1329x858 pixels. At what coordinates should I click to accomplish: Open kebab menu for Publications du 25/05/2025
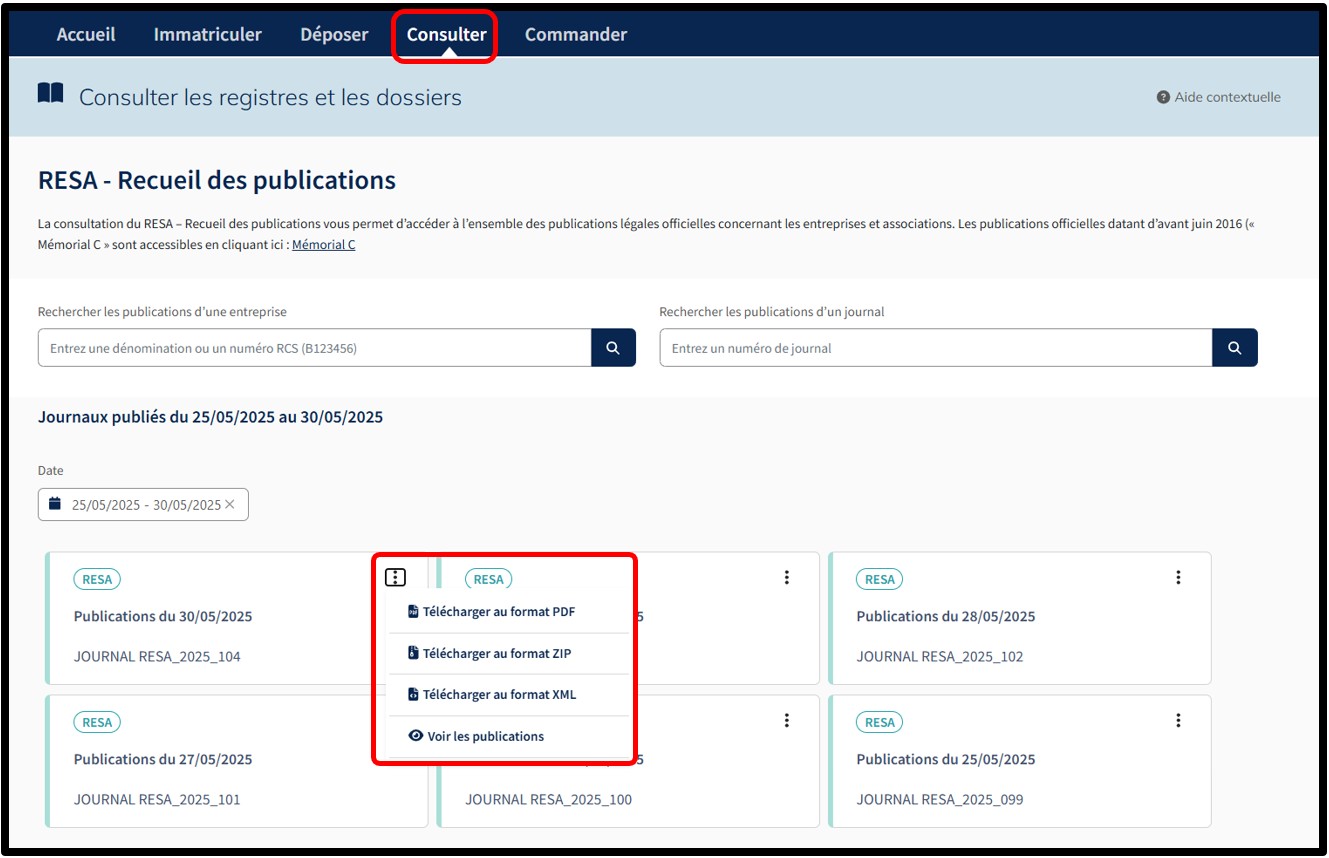[1178, 720]
